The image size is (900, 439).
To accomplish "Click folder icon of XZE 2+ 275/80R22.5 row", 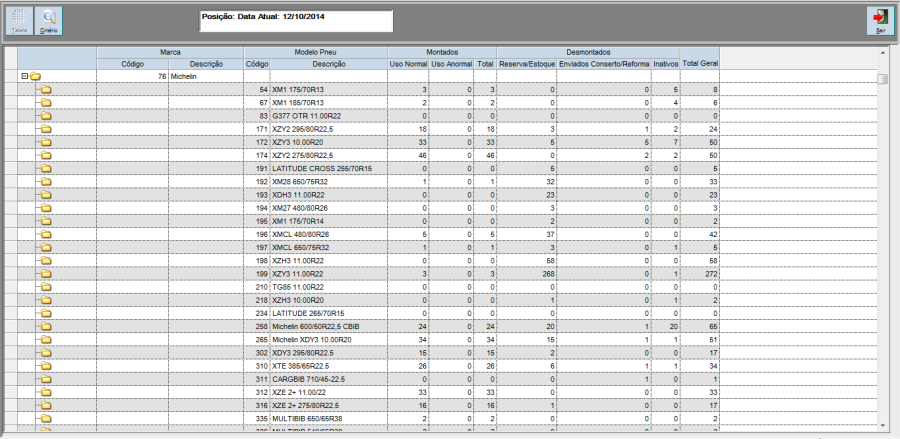I will pyautogui.click(x=46, y=406).
